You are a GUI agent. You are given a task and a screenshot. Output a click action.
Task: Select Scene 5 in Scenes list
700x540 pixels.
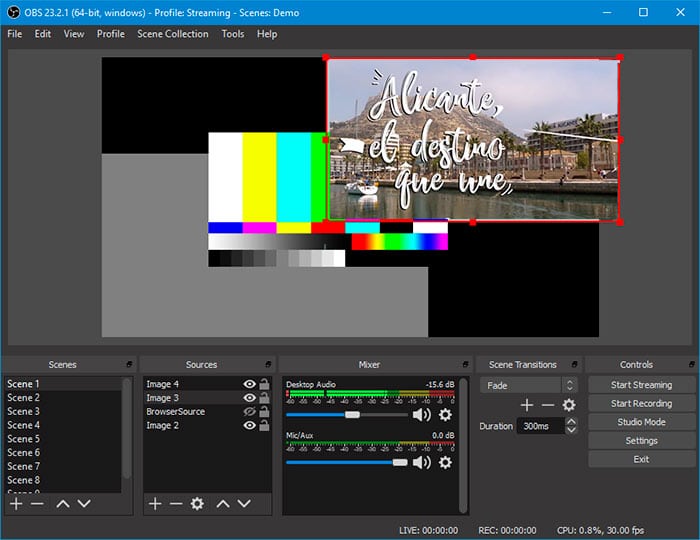(x=63, y=439)
